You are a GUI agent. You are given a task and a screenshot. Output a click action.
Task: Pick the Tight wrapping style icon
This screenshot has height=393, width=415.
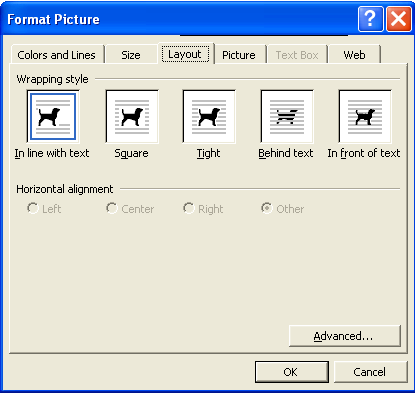209,116
